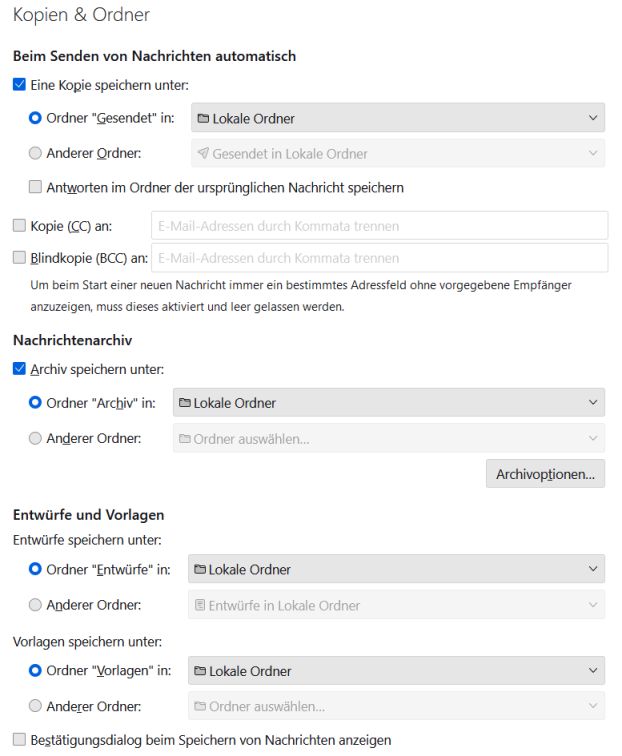The height and width of the screenshot is (756, 622).
Task: Select 'Anderer Ordner' radio for Entwürfe
Action: point(36,605)
